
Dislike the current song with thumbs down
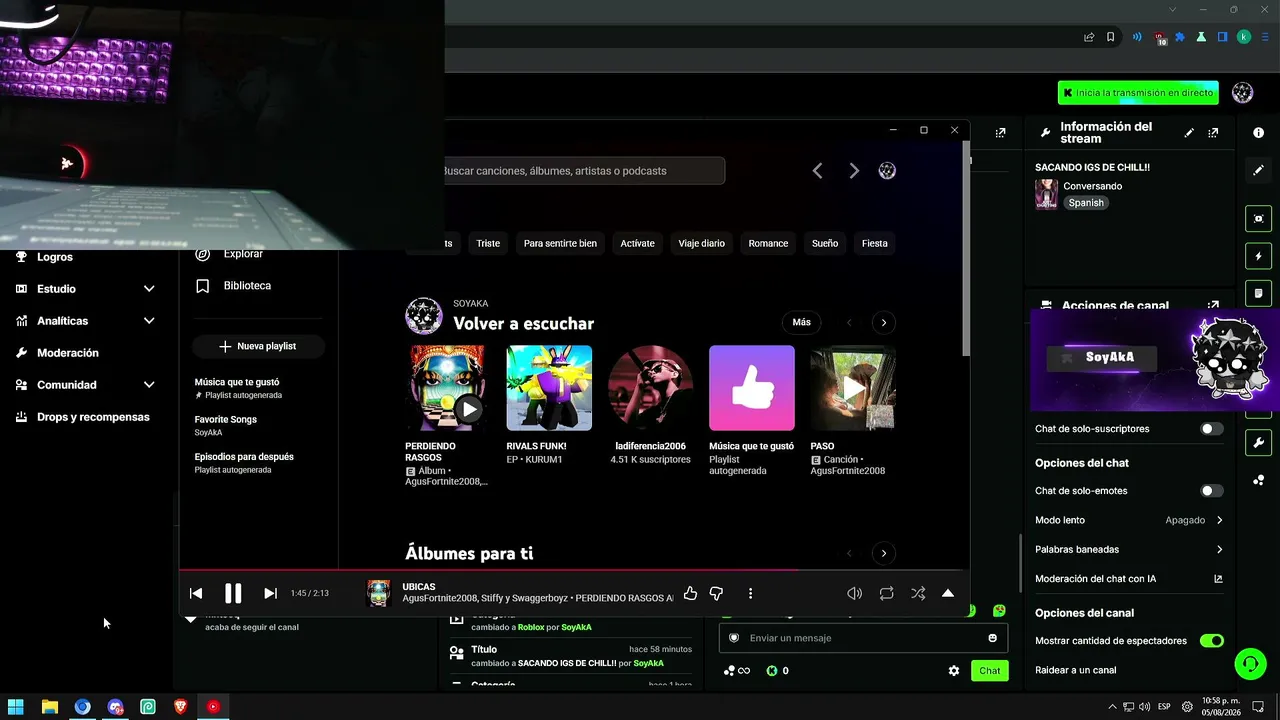coord(716,593)
